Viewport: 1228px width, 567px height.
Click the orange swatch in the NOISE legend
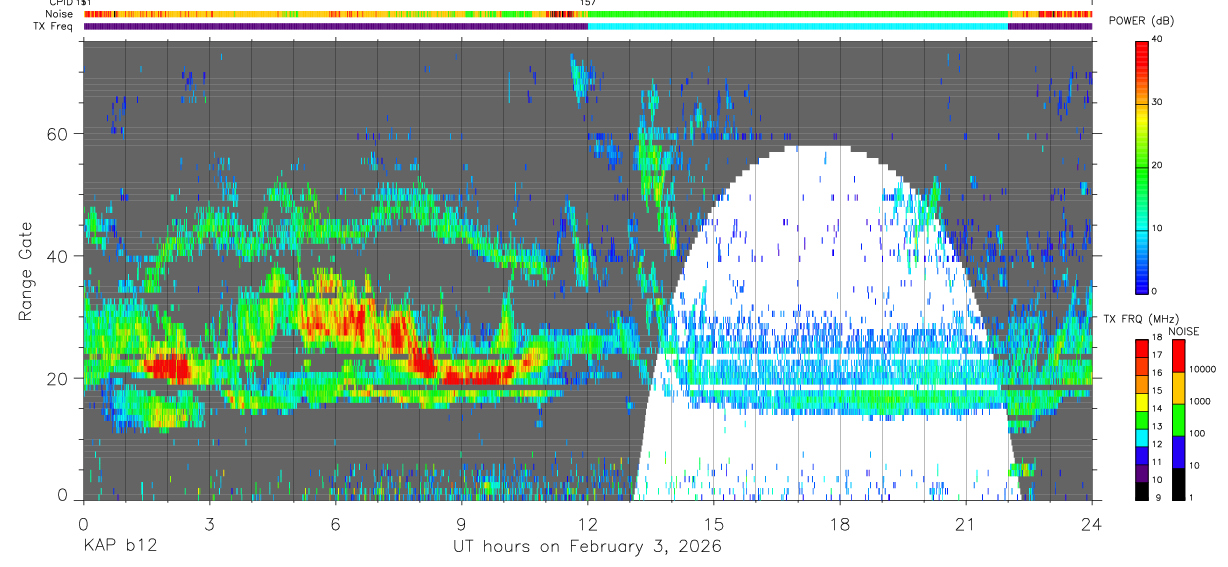pos(1177,387)
